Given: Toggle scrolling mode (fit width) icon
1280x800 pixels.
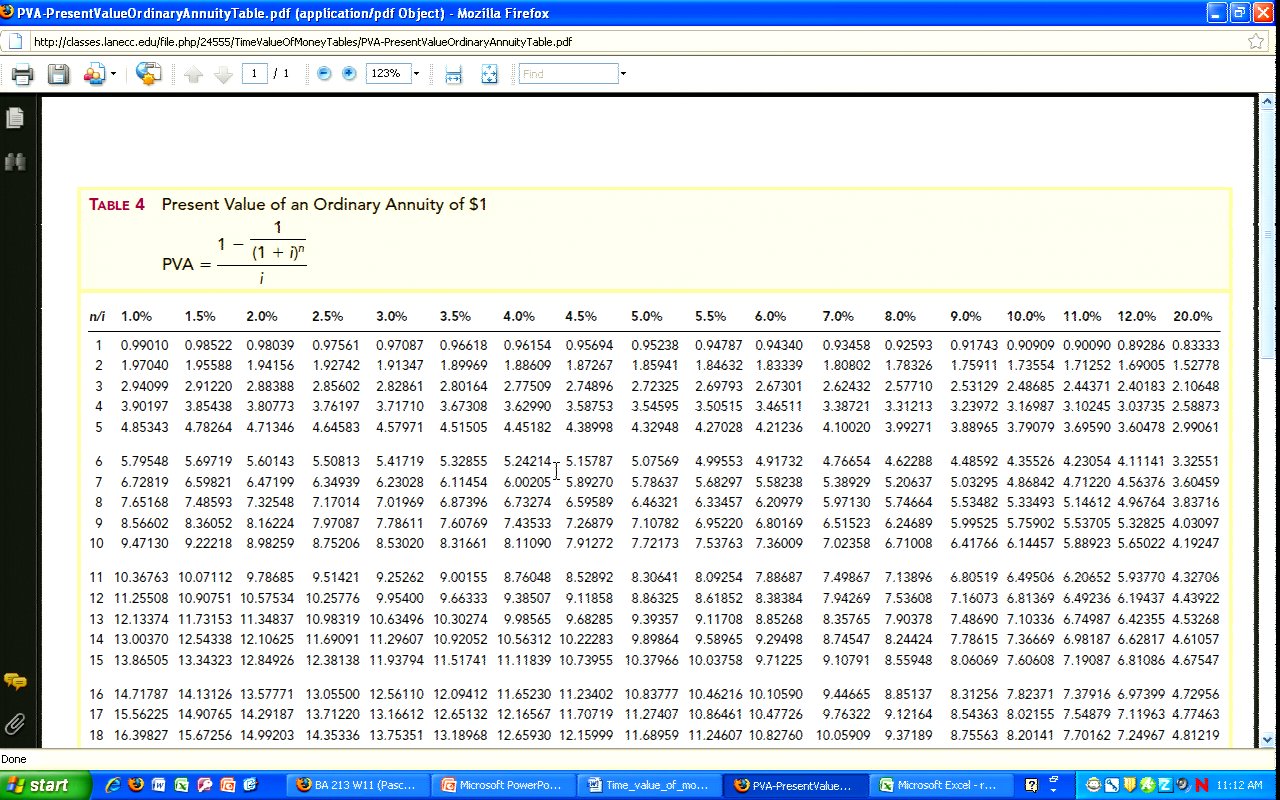Looking at the screenshot, I should pos(453,74).
